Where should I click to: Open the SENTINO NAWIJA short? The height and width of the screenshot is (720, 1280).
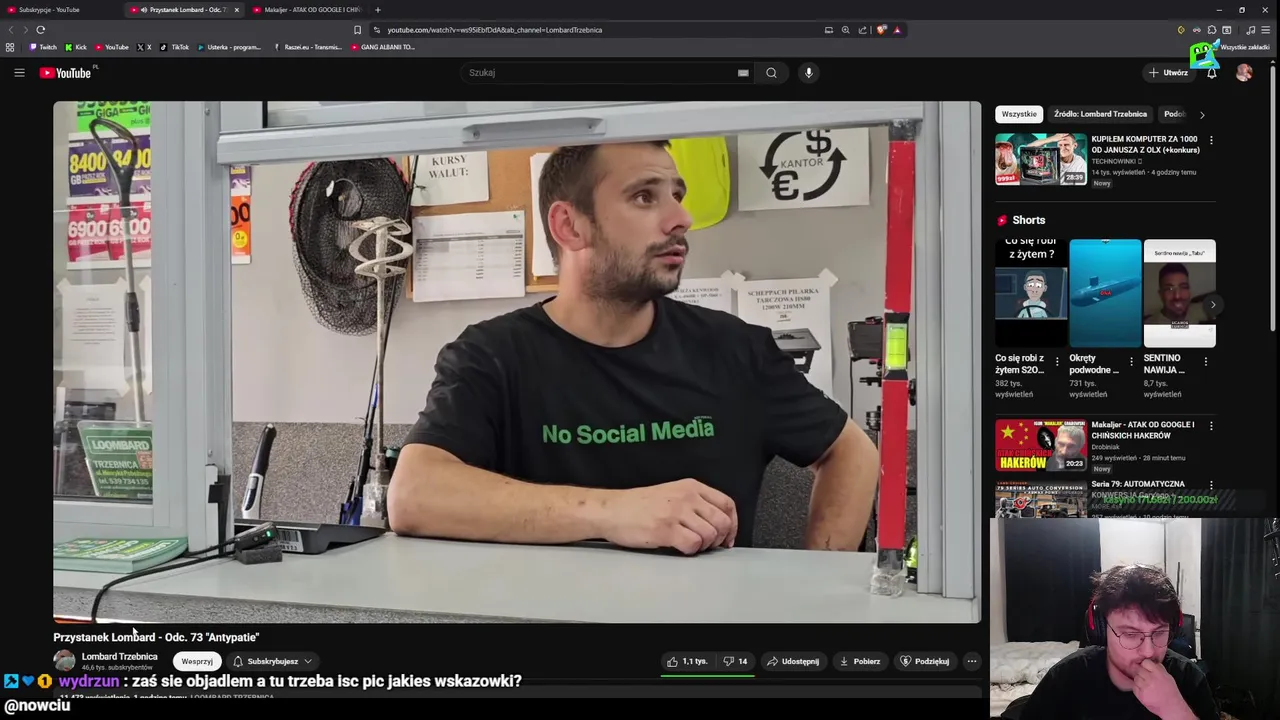[1179, 293]
